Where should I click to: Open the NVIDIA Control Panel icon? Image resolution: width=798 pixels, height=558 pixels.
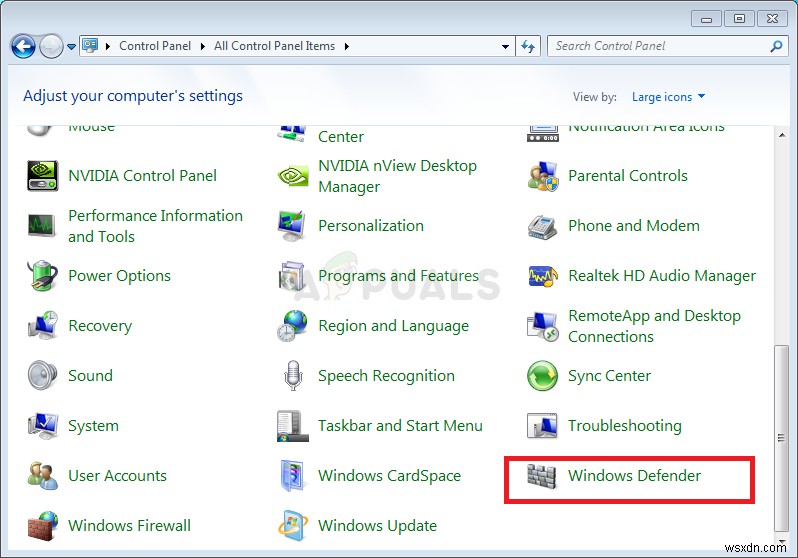[42, 176]
